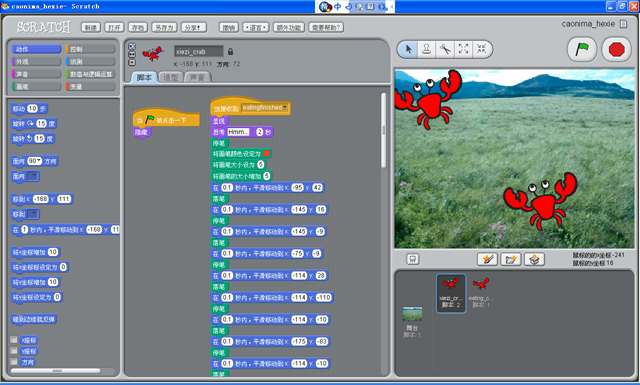Set rotation style to can rotate

tap(132, 47)
